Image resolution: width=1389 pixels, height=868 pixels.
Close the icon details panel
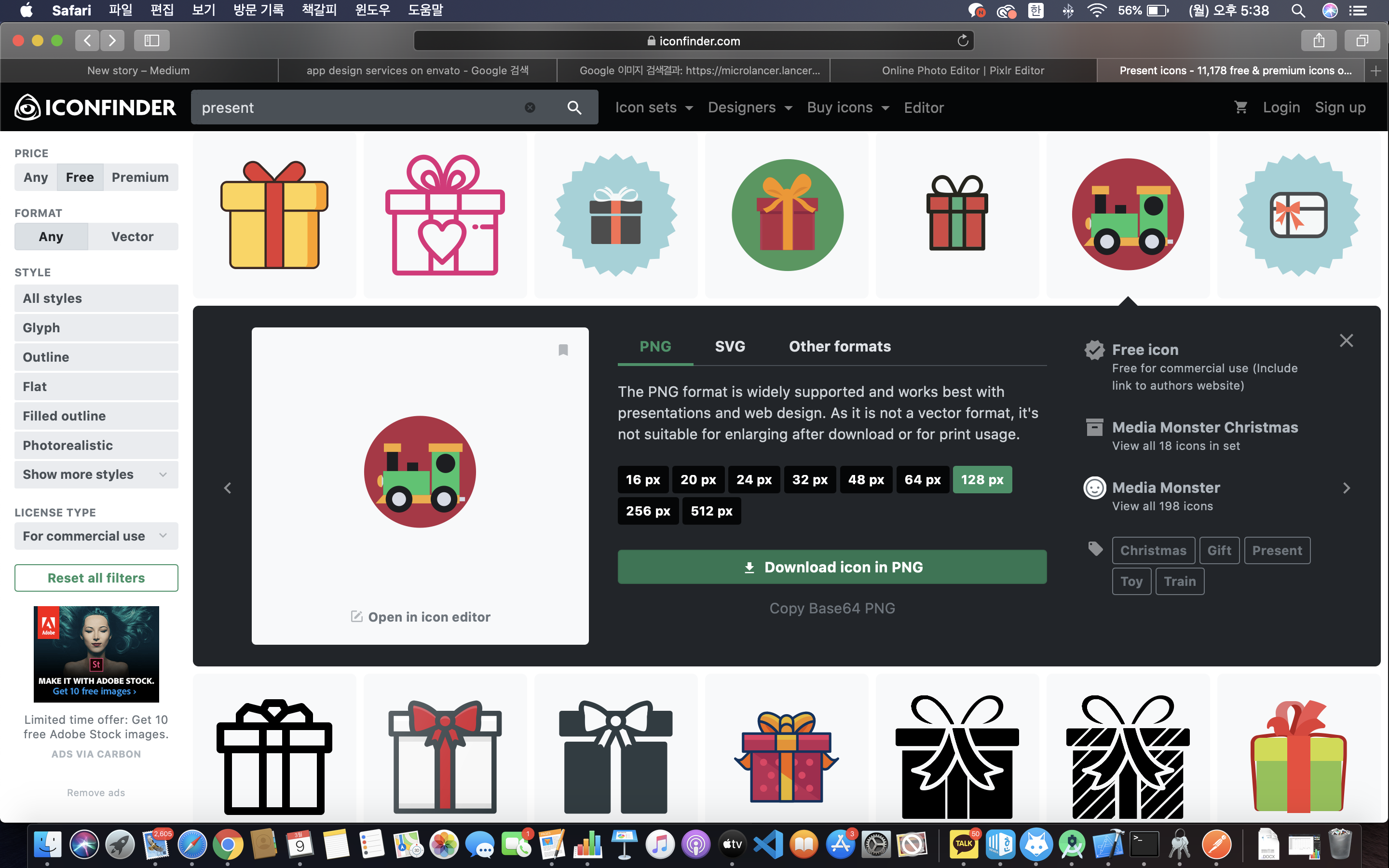click(1346, 341)
